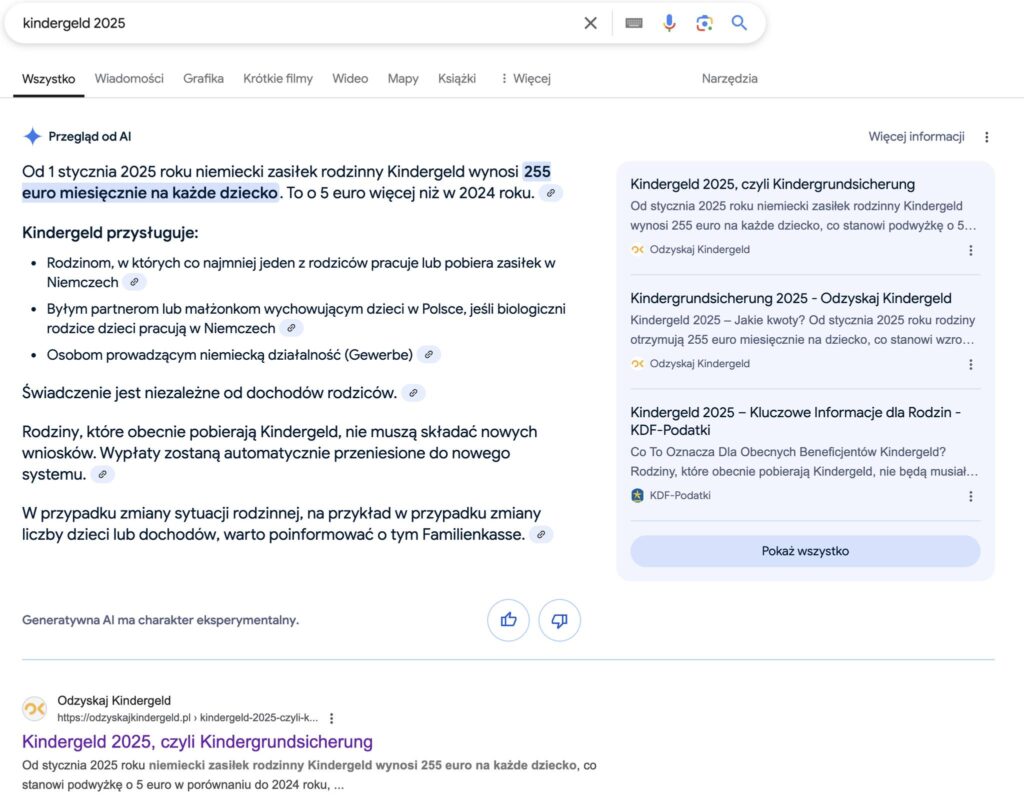Open Google Lens image search
1024x807 pixels.
(x=704, y=22)
